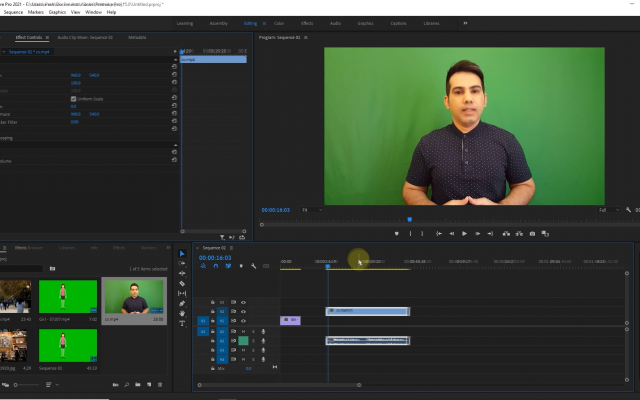Open the Sequence menu

pos(13,12)
